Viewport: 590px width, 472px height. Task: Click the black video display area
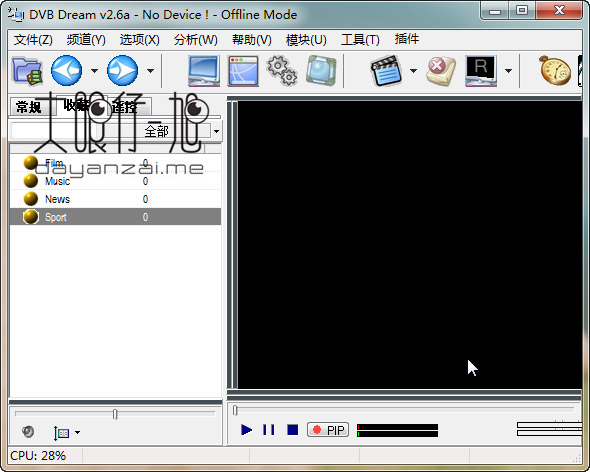click(x=409, y=245)
